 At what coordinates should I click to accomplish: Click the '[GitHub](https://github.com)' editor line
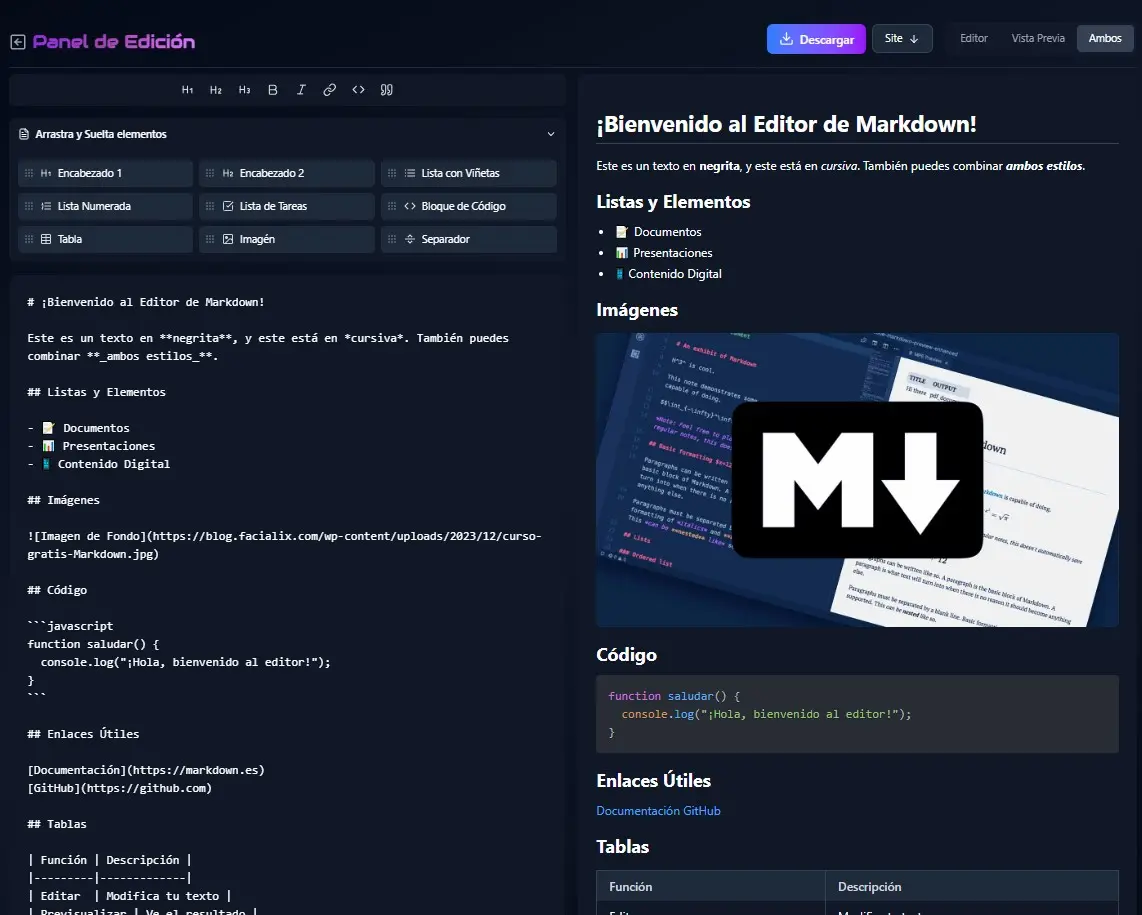119,788
